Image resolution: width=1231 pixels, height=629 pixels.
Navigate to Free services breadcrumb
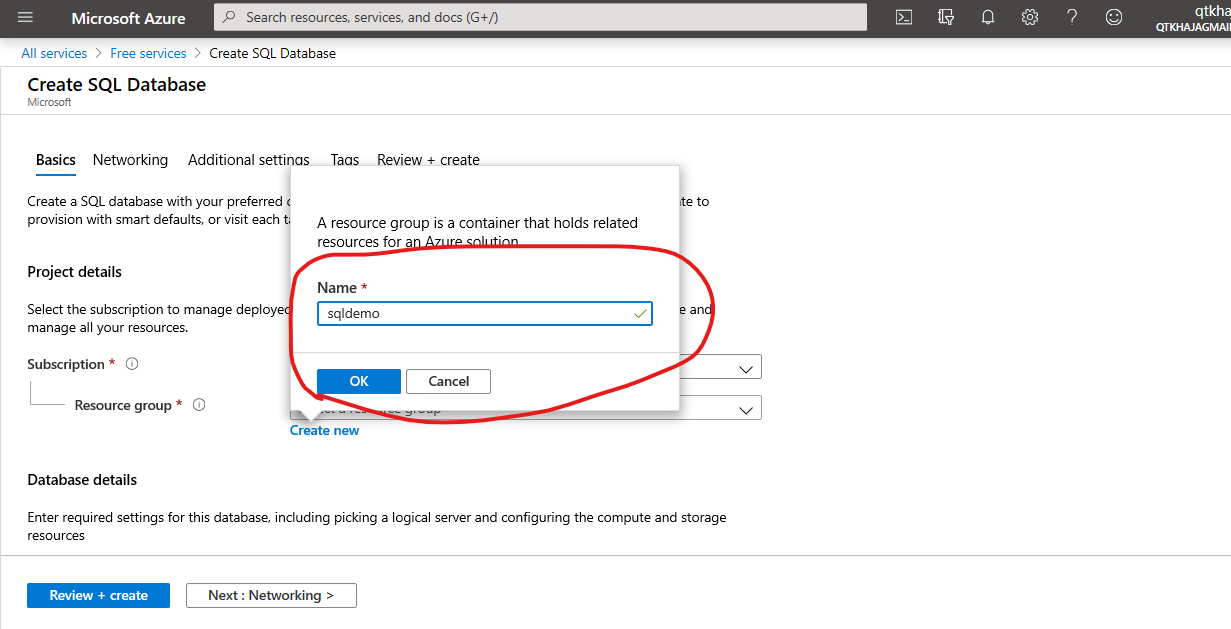pyautogui.click(x=148, y=53)
